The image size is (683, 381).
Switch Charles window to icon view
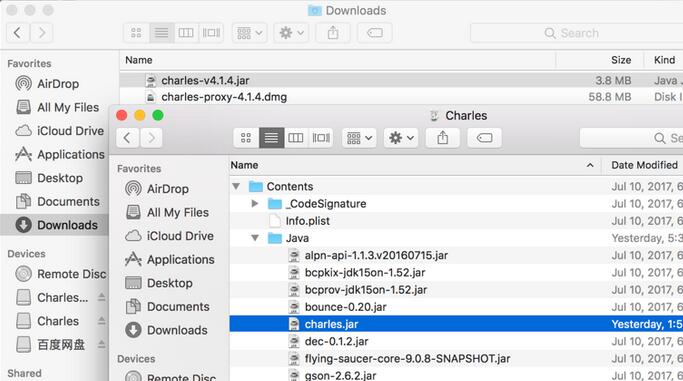246,138
